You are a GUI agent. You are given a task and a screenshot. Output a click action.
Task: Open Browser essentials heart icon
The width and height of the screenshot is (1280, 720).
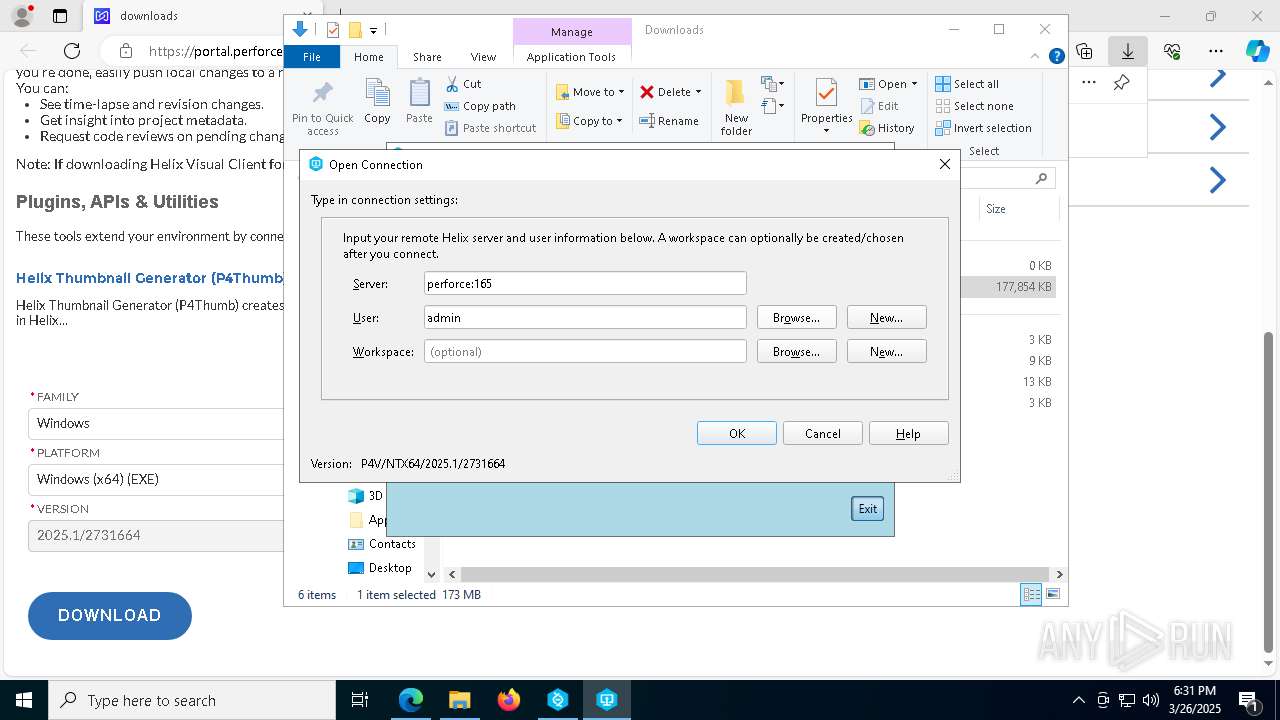click(x=1172, y=51)
